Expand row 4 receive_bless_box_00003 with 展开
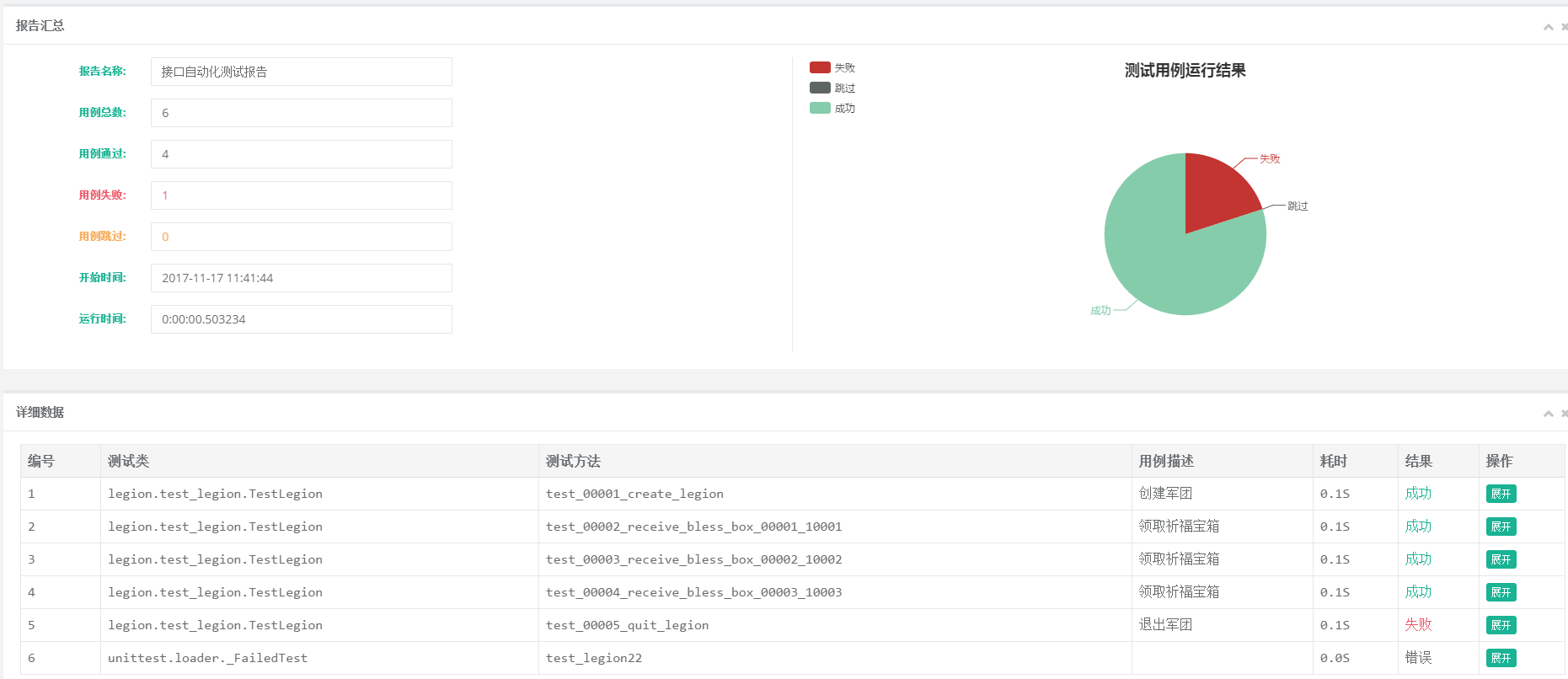The height and width of the screenshot is (679, 1568). point(1501,592)
